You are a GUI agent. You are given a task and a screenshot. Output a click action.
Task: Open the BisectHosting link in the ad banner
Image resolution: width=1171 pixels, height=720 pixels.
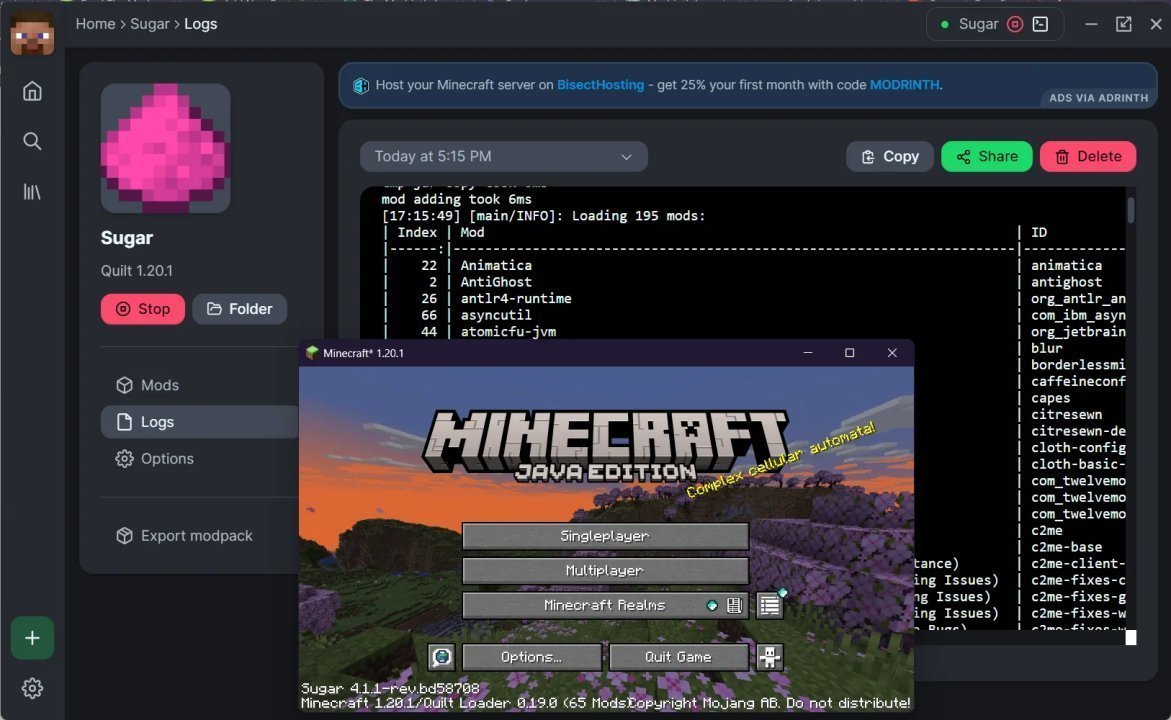click(601, 85)
